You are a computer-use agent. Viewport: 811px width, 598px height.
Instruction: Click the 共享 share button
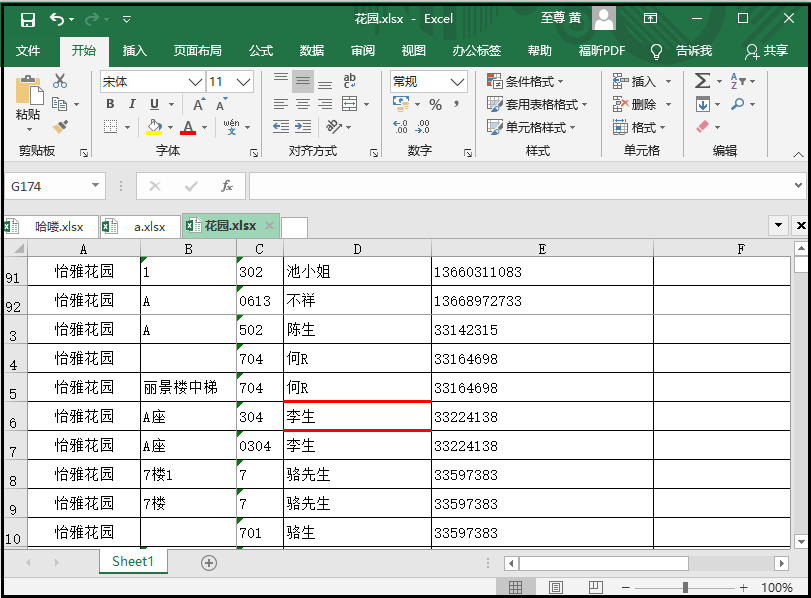tap(767, 51)
